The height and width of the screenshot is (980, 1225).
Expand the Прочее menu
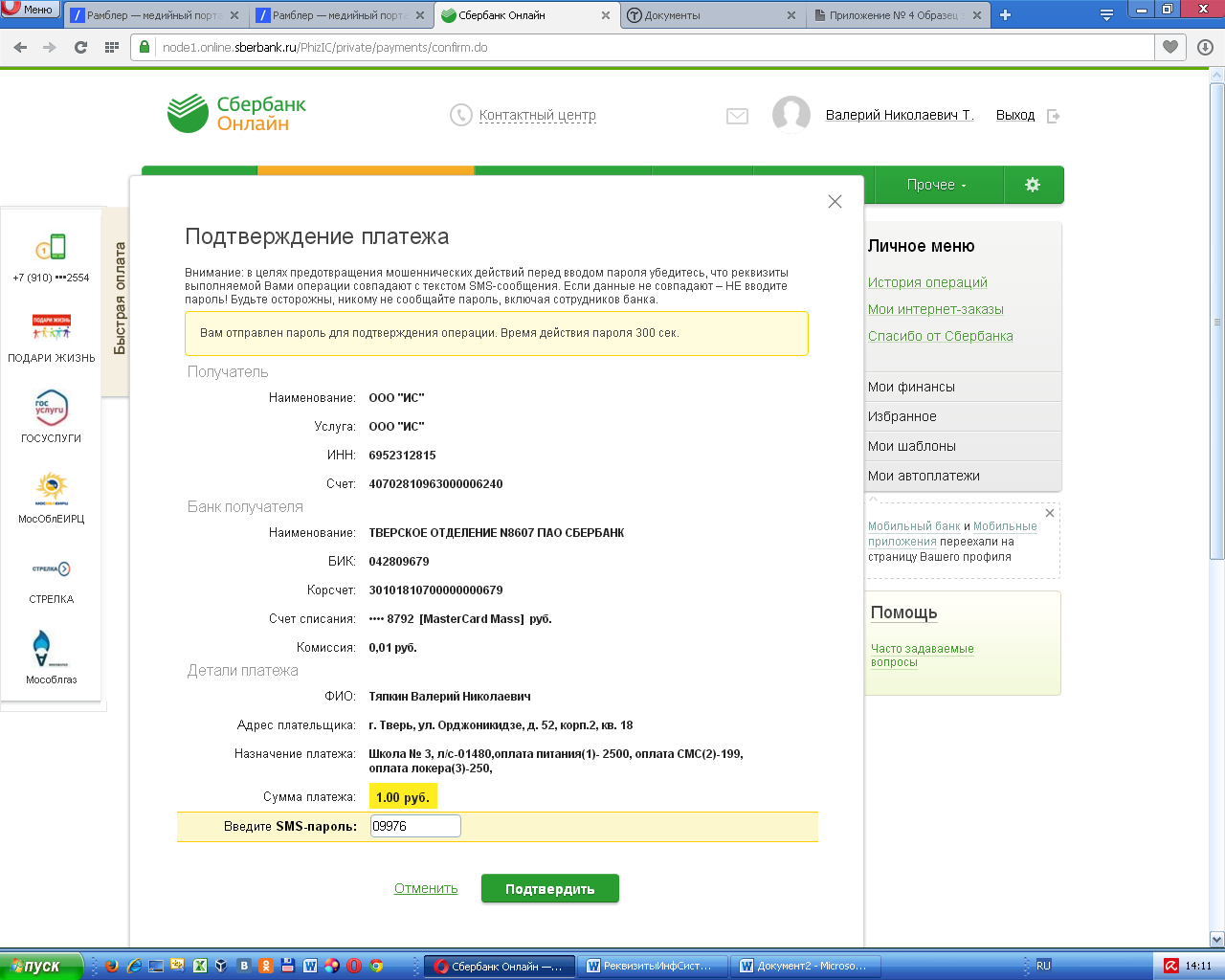click(937, 185)
